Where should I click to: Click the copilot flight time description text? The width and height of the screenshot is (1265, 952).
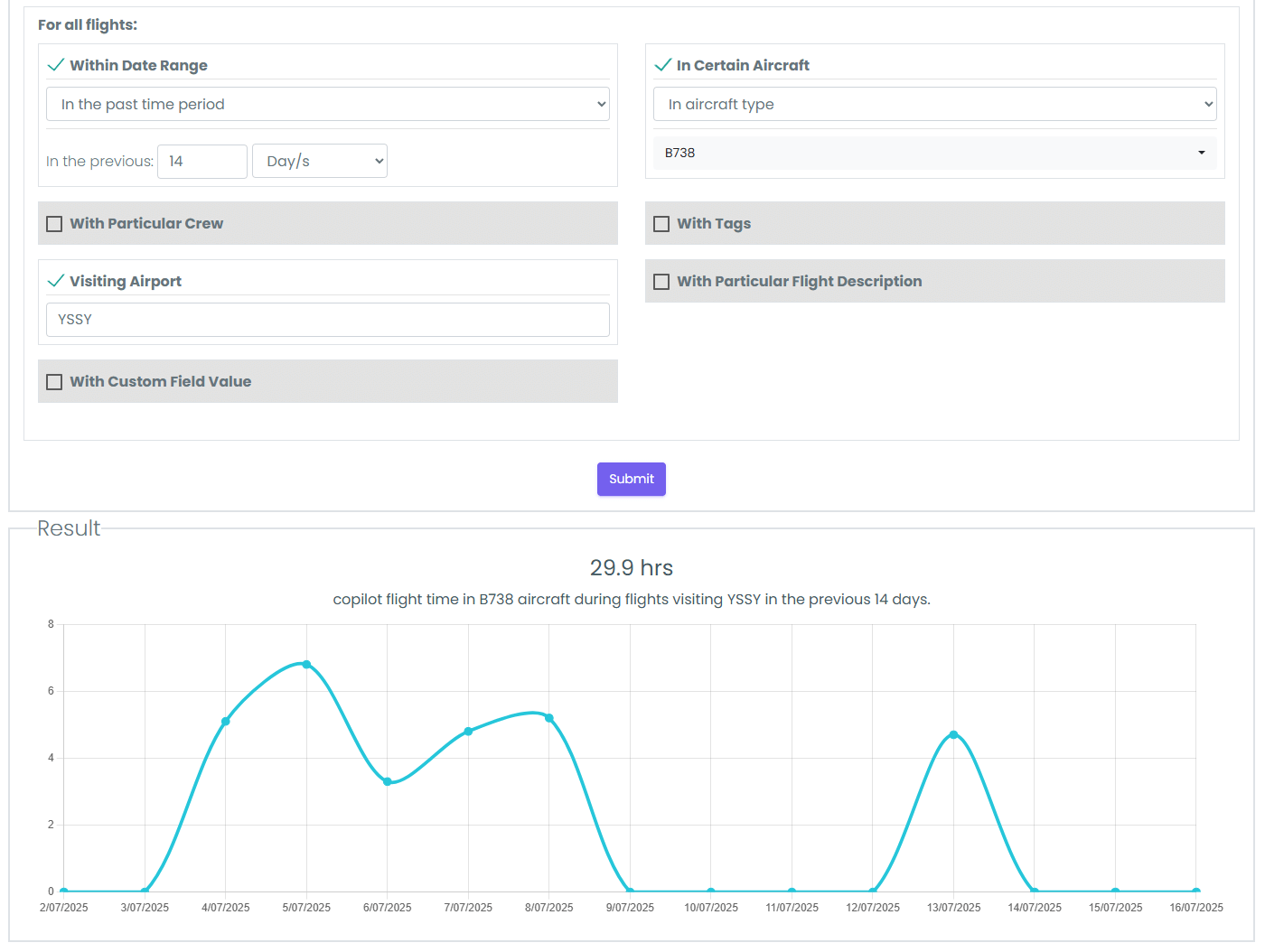tap(632, 599)
